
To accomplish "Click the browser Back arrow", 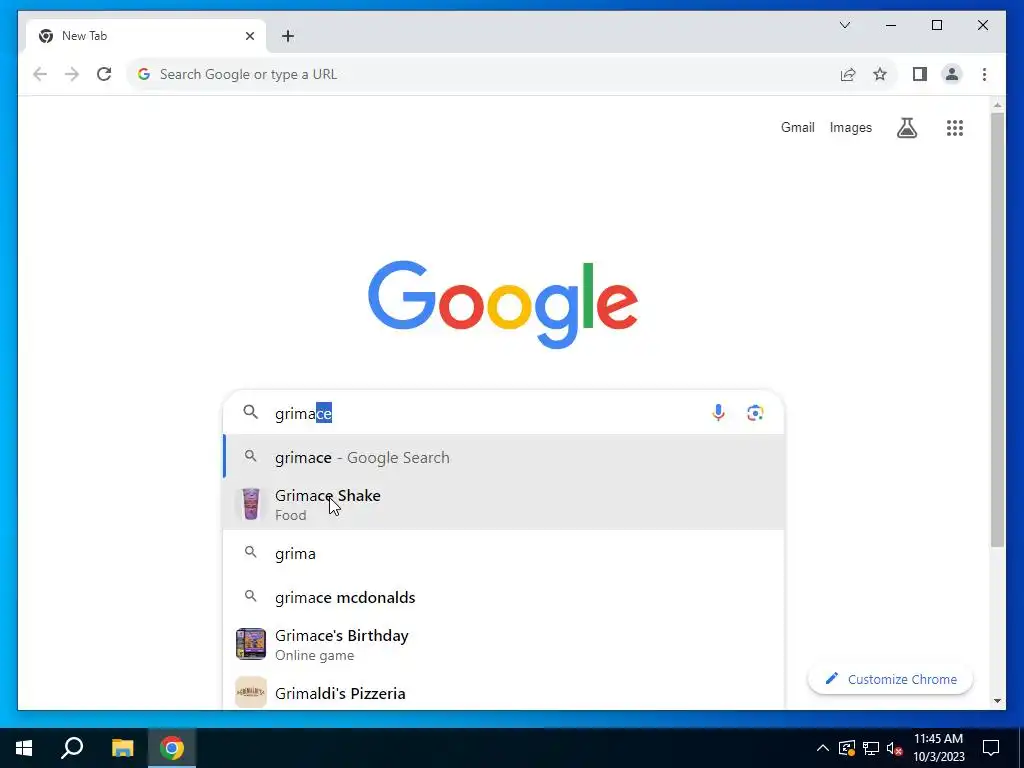I will pos(40,74).
